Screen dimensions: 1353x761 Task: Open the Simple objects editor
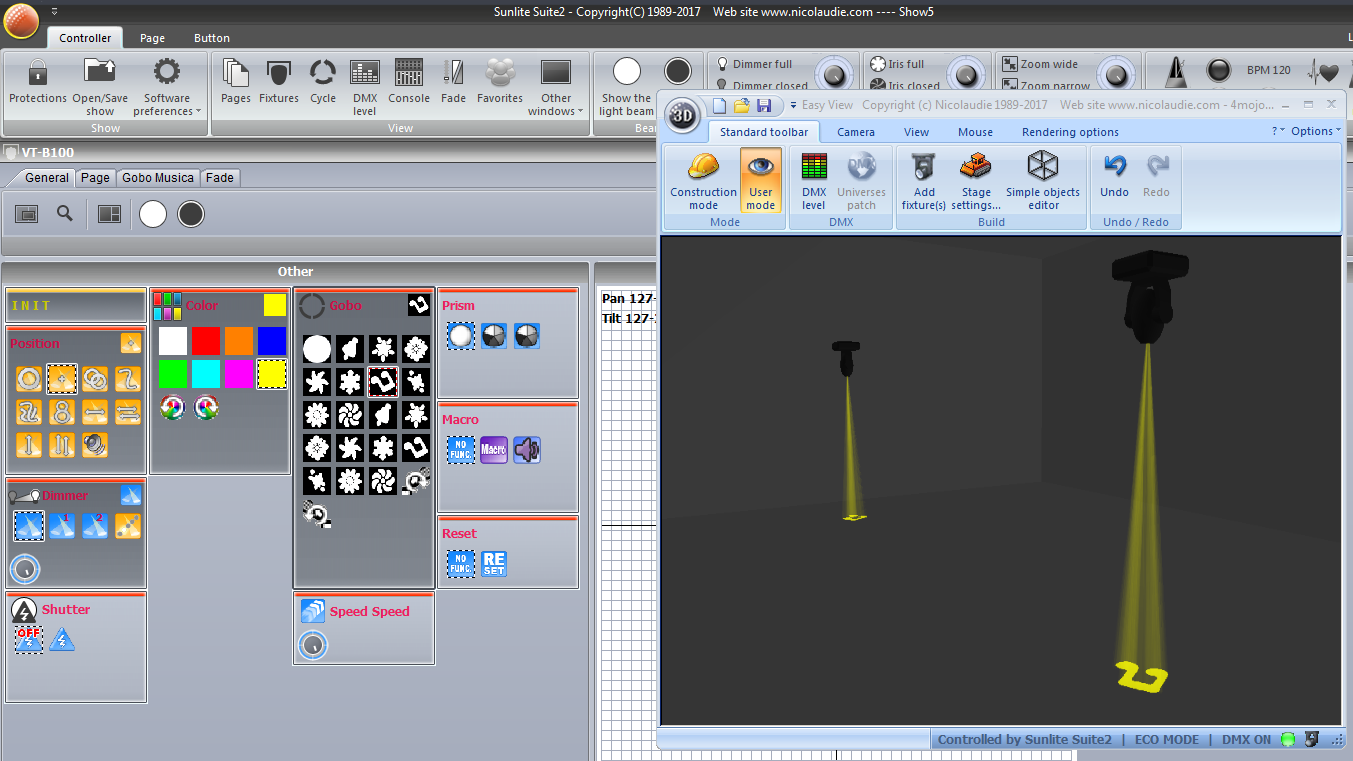[x=1043, y=181]
